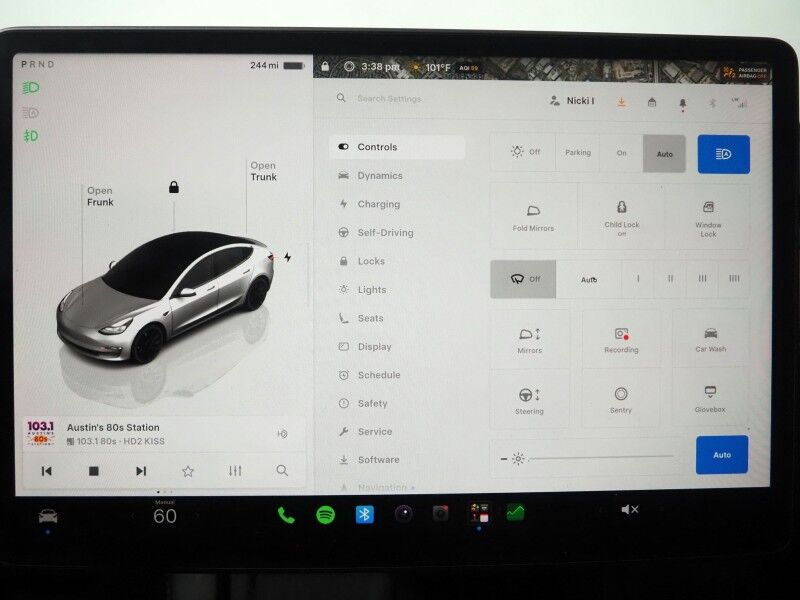Decrease cabin temperature with left arrow
This screenshot has width=800, height=600.
[134, 516]
